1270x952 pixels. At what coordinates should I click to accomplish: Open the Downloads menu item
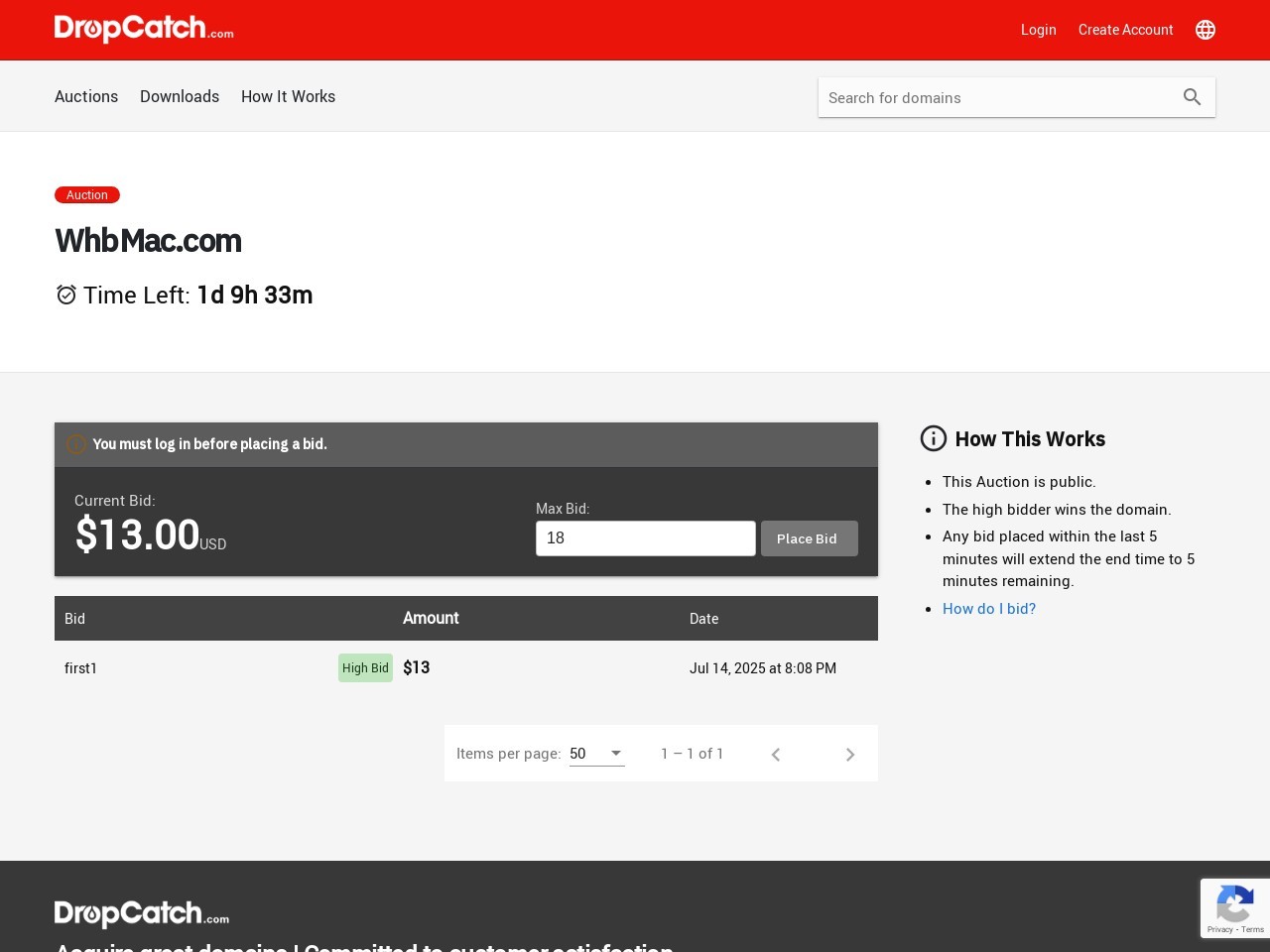[x=180, y=96]
